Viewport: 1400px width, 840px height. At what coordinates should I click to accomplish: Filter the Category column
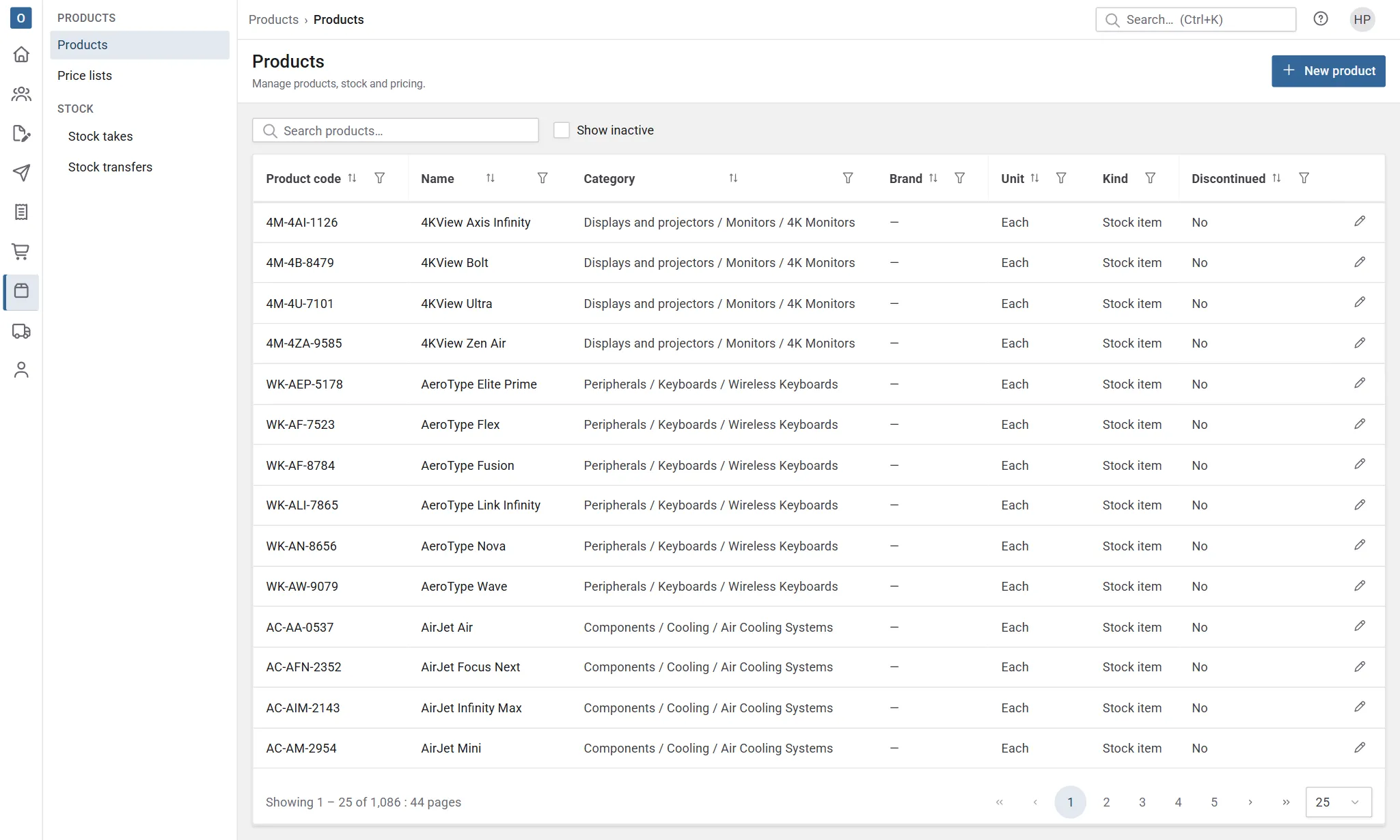click(848, 178)
